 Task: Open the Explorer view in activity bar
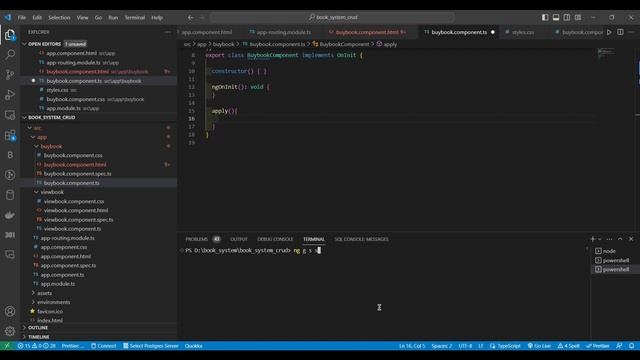pyautogui.click(x=10, y=35)
